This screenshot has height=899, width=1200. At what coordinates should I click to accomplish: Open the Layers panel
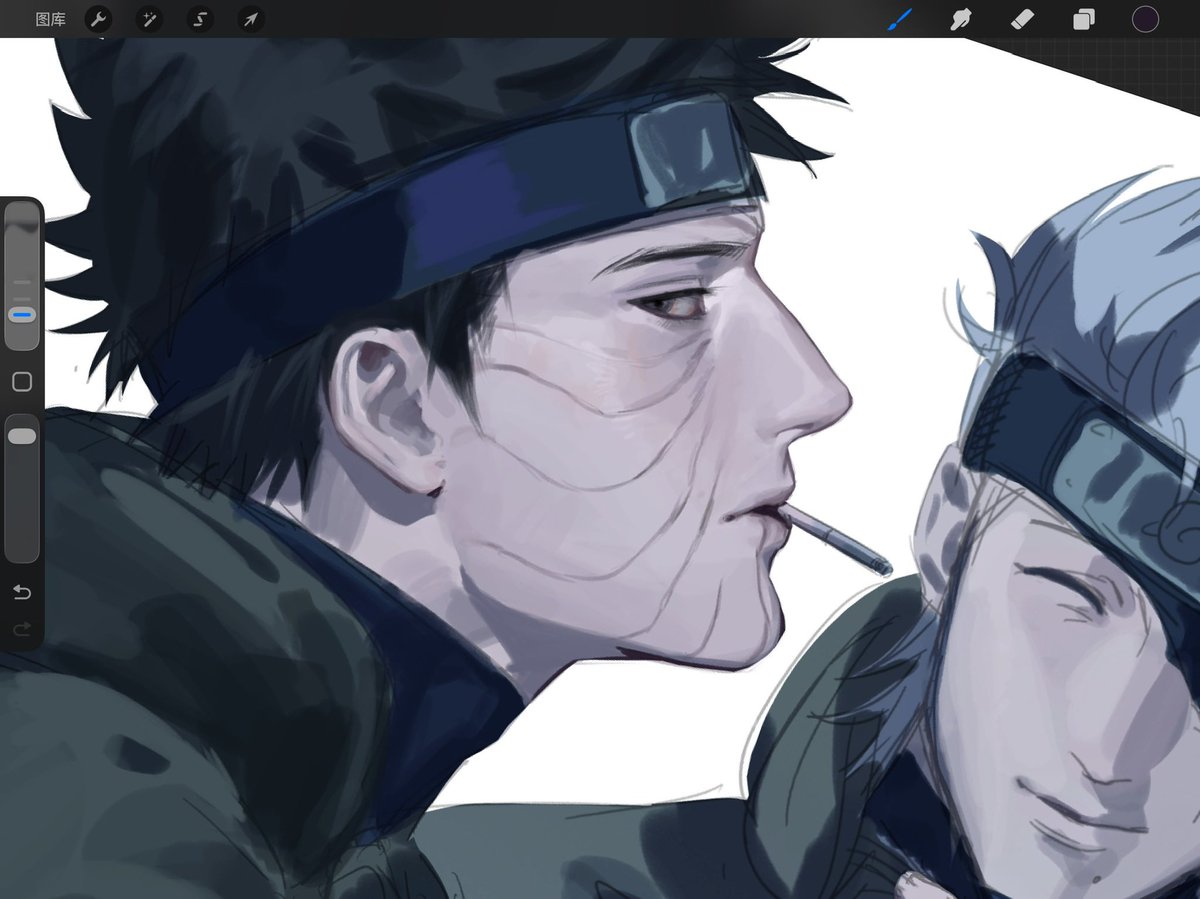[x=1084, y=19]
